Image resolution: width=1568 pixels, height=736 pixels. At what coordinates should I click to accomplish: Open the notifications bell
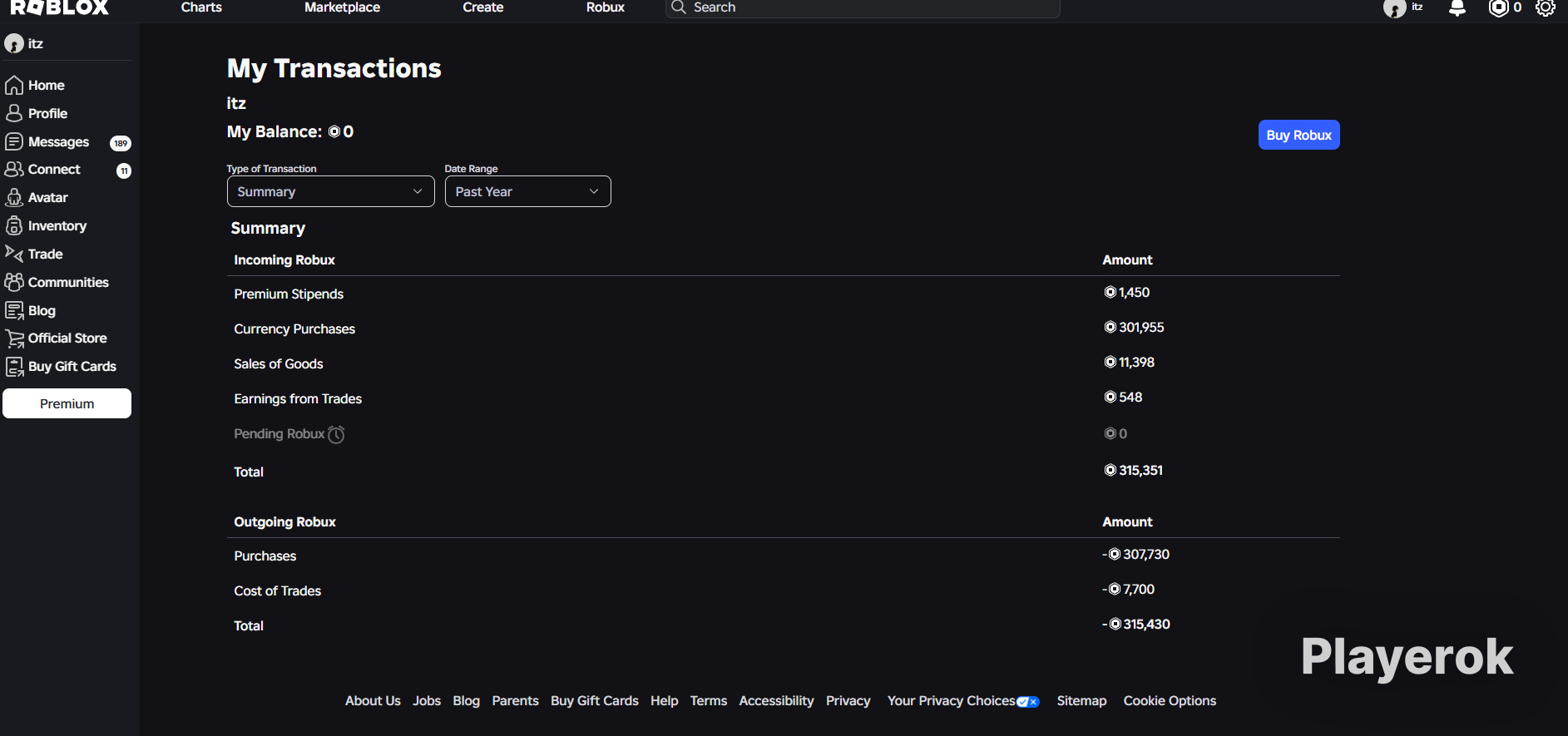coord(1457,7)
